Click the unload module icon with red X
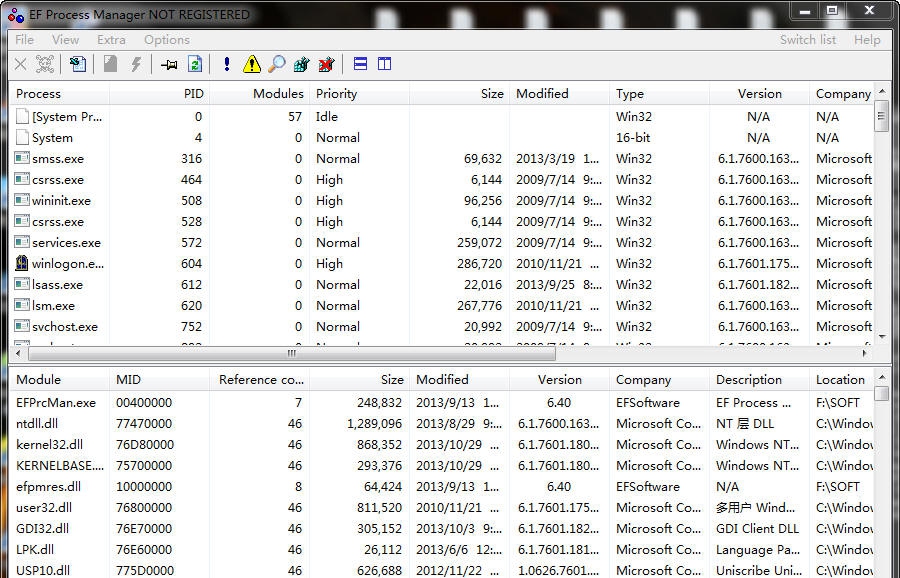This screenshot has width=900, height=578. 325,64
